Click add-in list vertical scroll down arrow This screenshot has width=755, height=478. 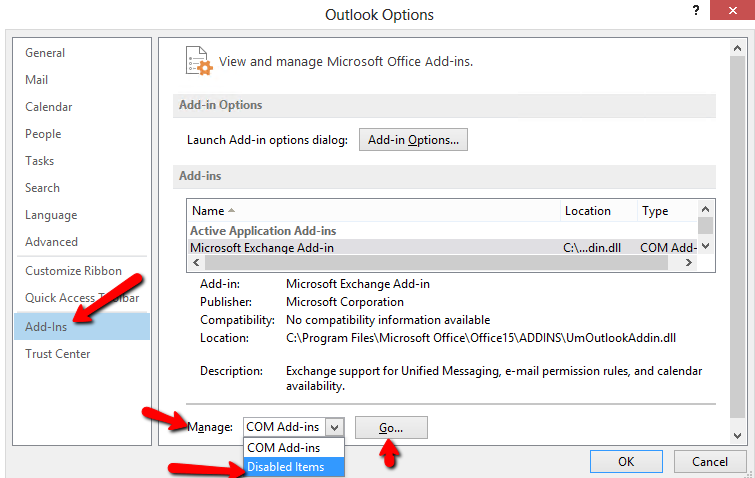pos(705,246)
